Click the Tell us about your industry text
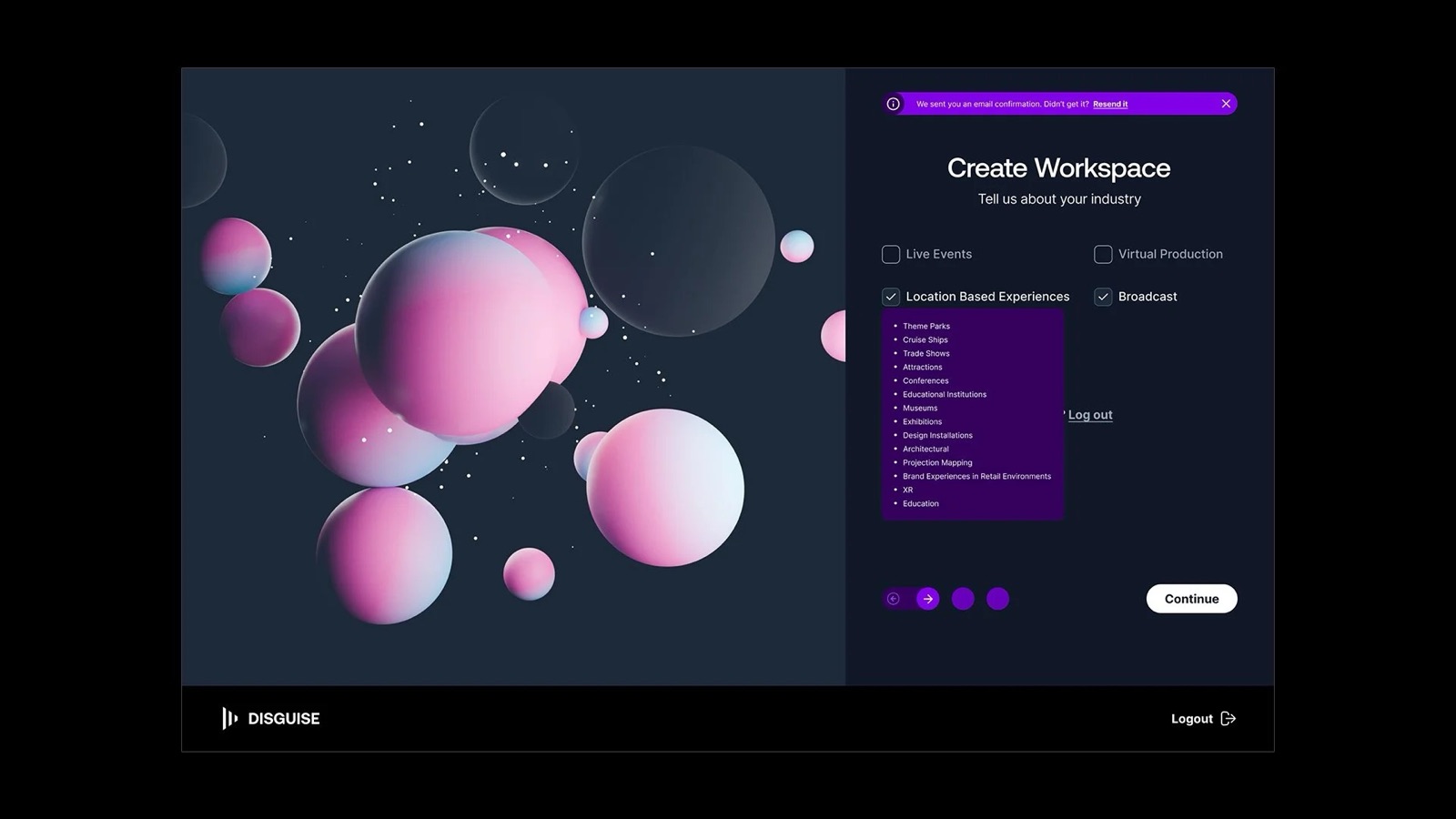Viewport: 1456px width, 819px height. click(x=1059, y=199)
